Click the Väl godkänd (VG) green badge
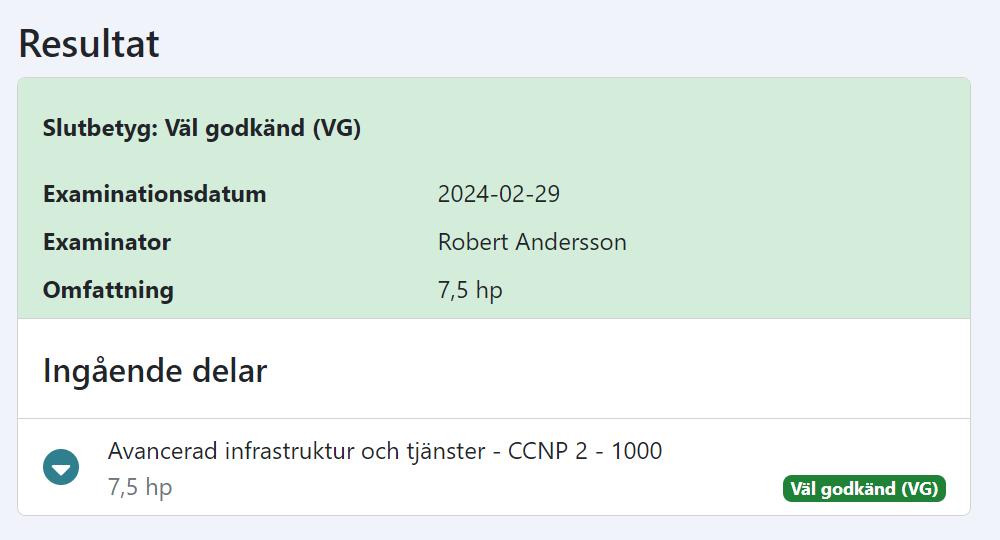This screenshot has height=540, width=1000. [864, 489]
